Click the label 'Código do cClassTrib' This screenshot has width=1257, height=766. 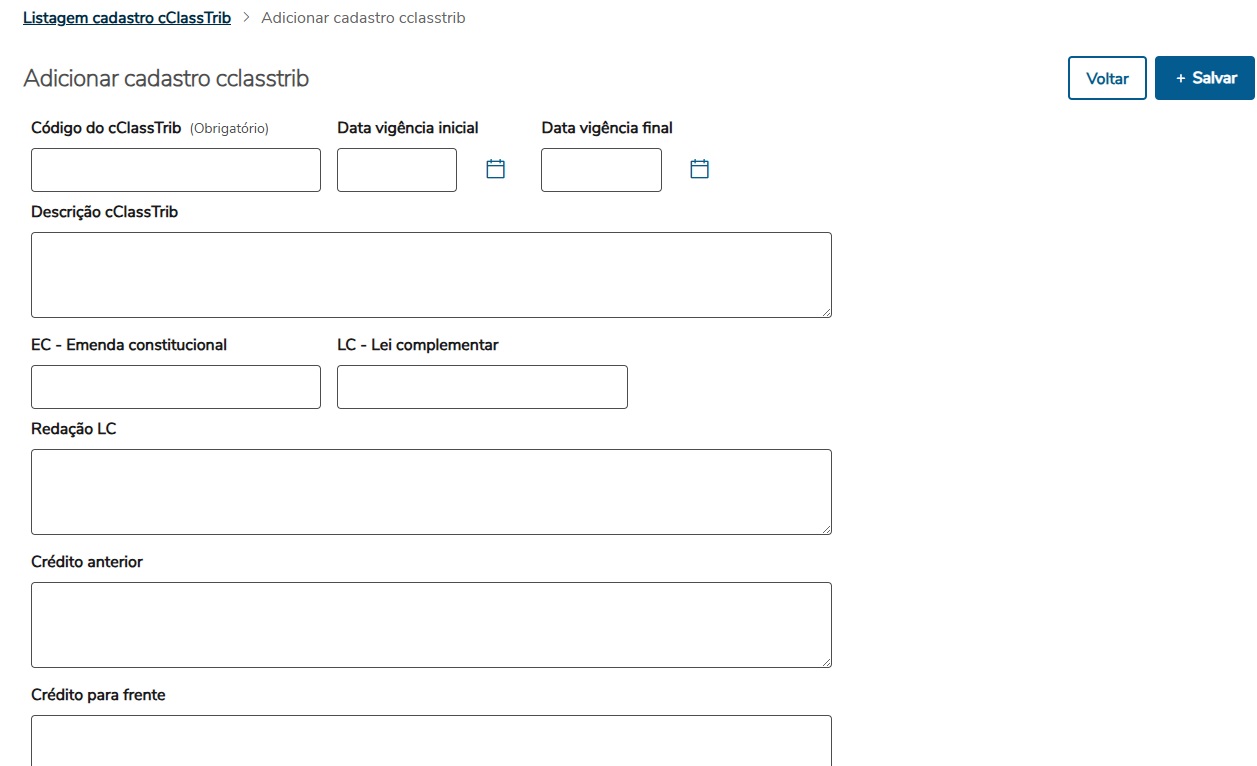coord(106,128)
